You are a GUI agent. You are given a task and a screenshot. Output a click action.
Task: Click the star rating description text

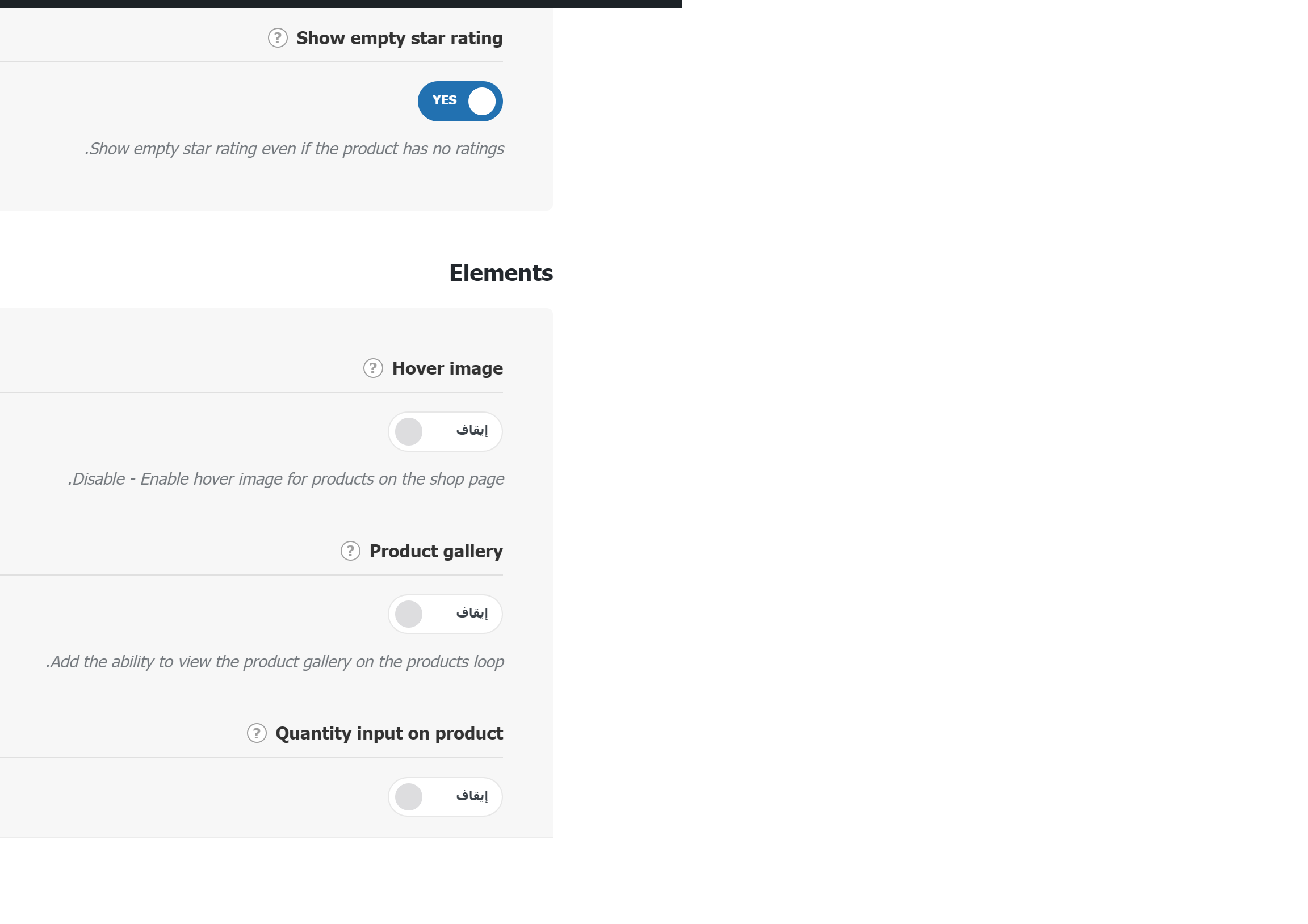tap(295, 149)
